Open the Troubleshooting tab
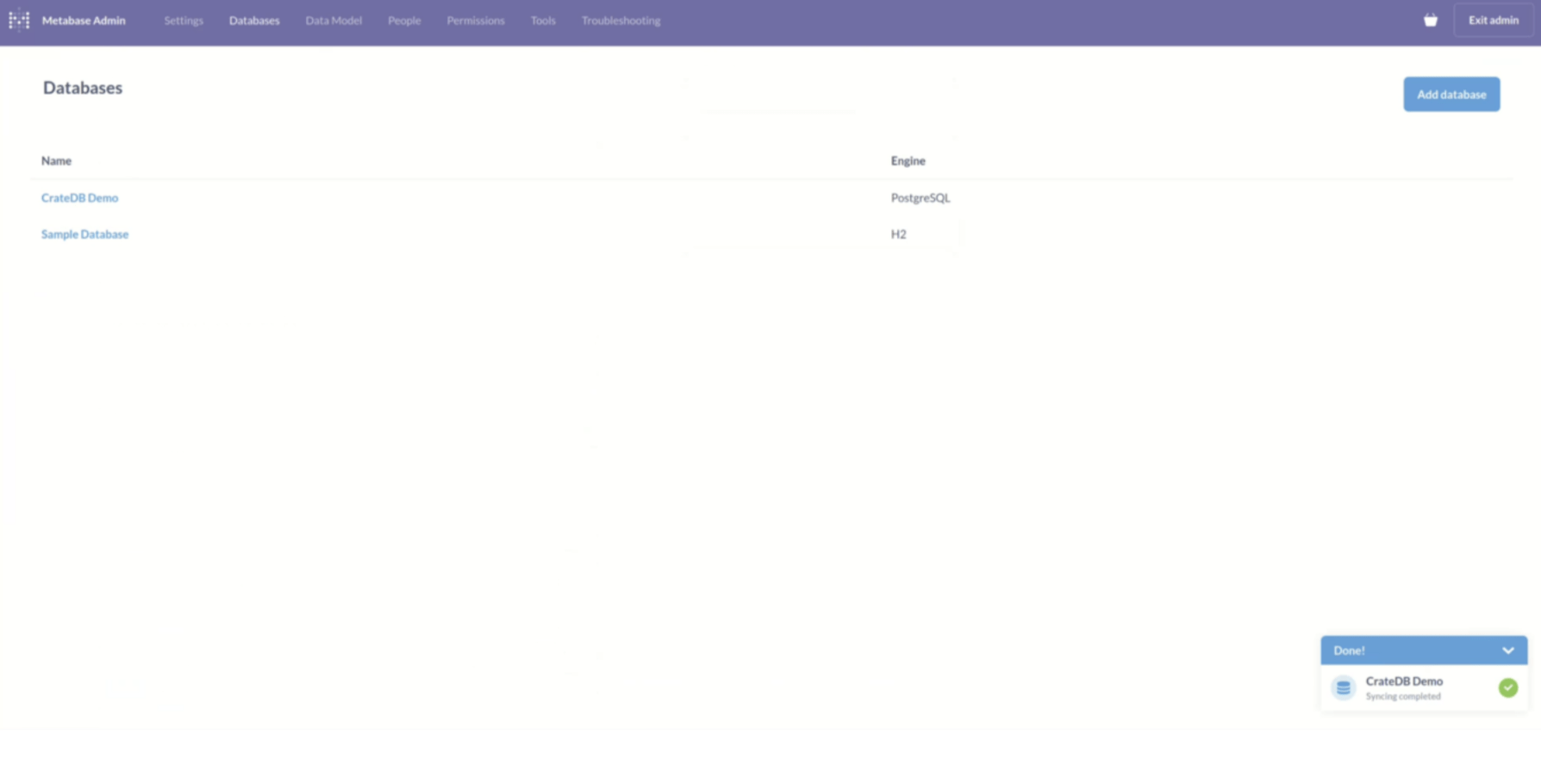 [621, 21]
